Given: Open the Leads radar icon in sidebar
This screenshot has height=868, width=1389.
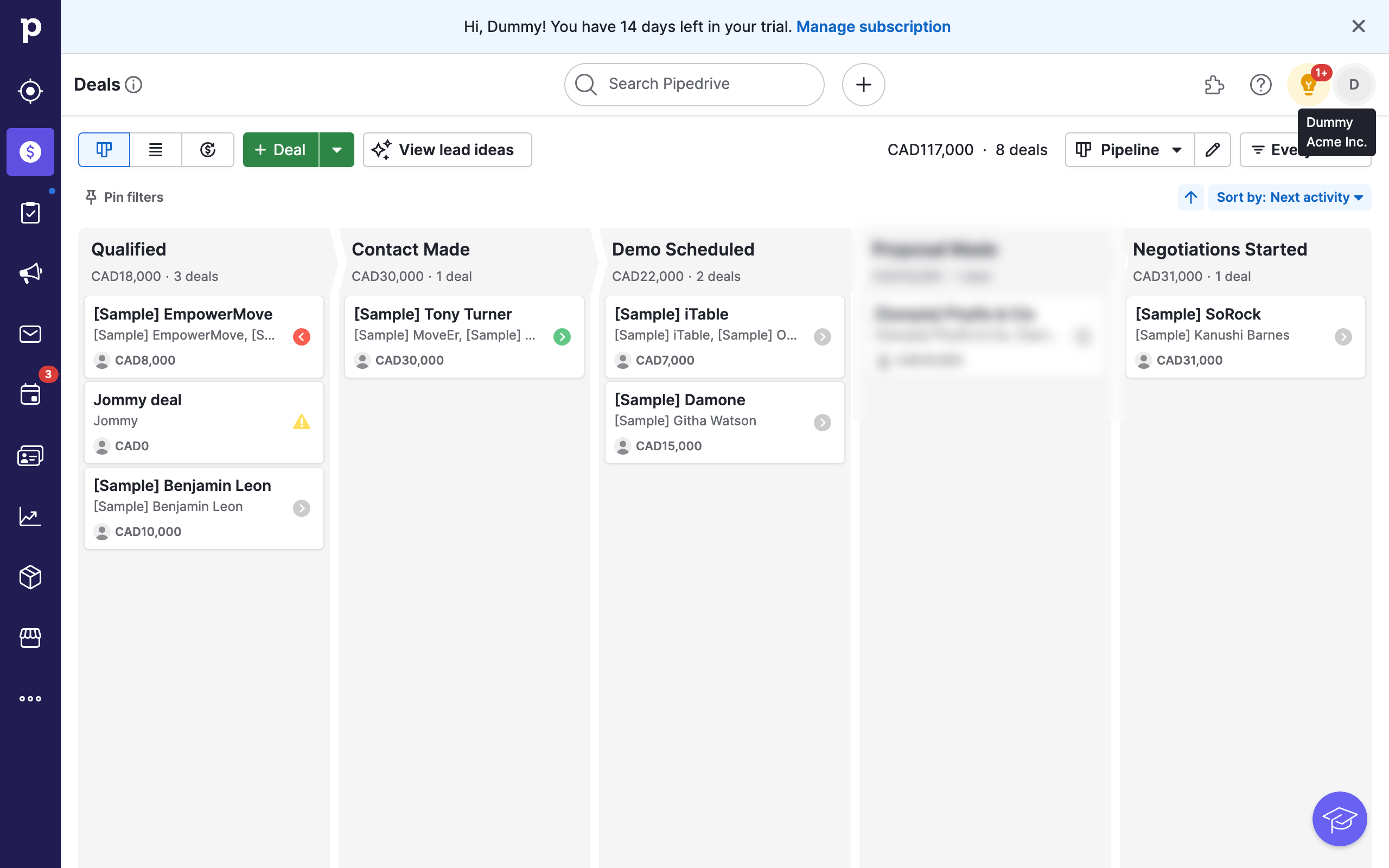Looking at the screenshot, I should (x=30, y=91).
